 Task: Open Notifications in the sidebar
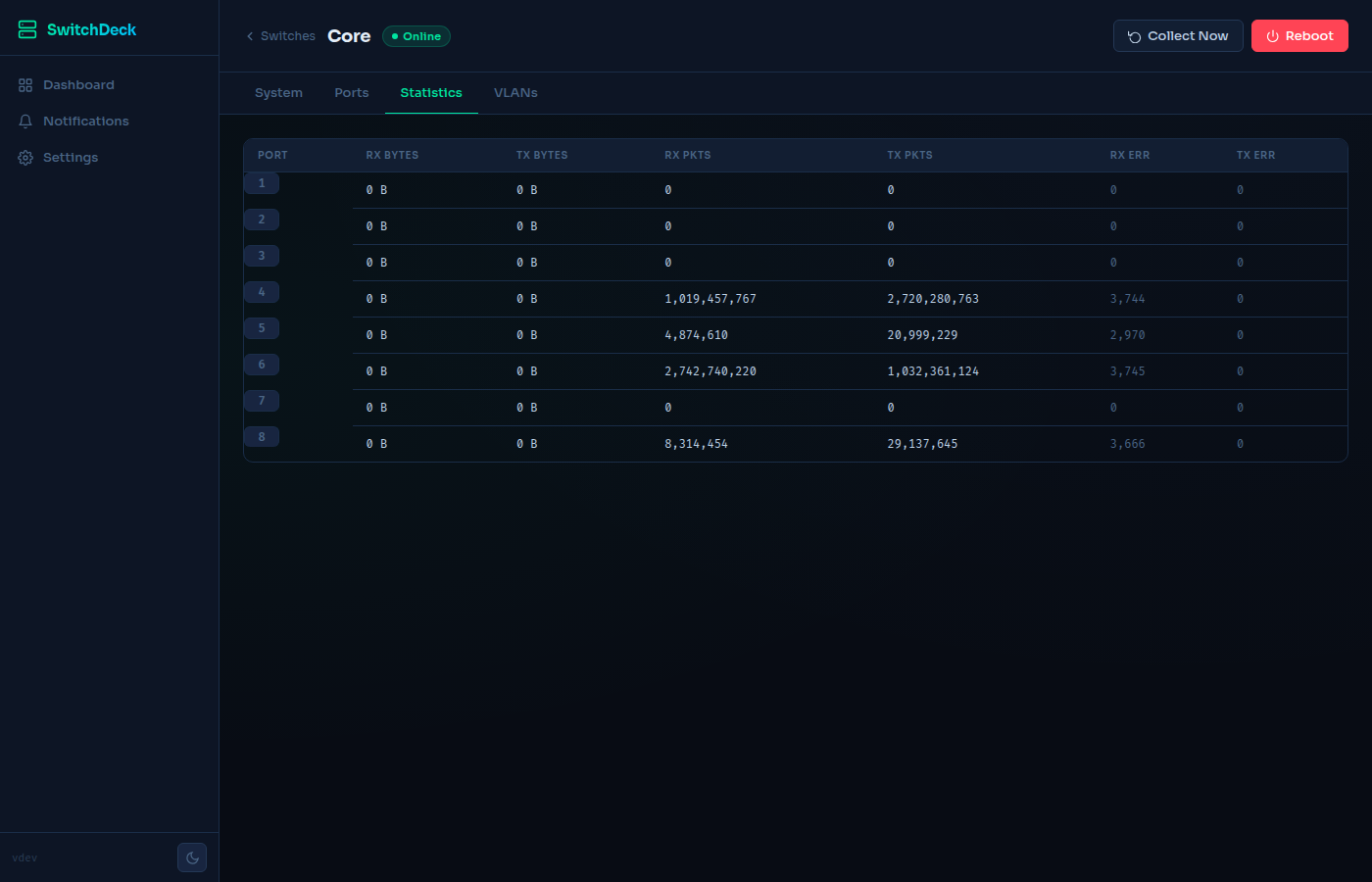[109, 122]
